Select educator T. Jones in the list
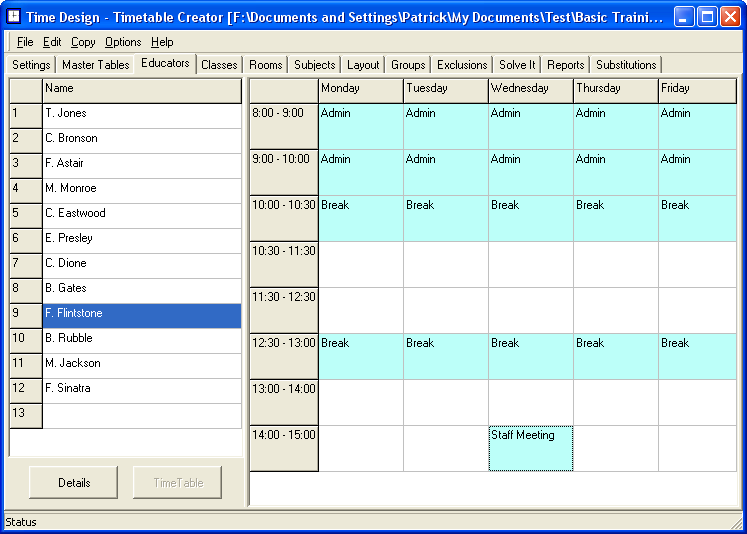The width and height of the screenshot is (747, 534). pyautogui.click(x=141, y=114)
